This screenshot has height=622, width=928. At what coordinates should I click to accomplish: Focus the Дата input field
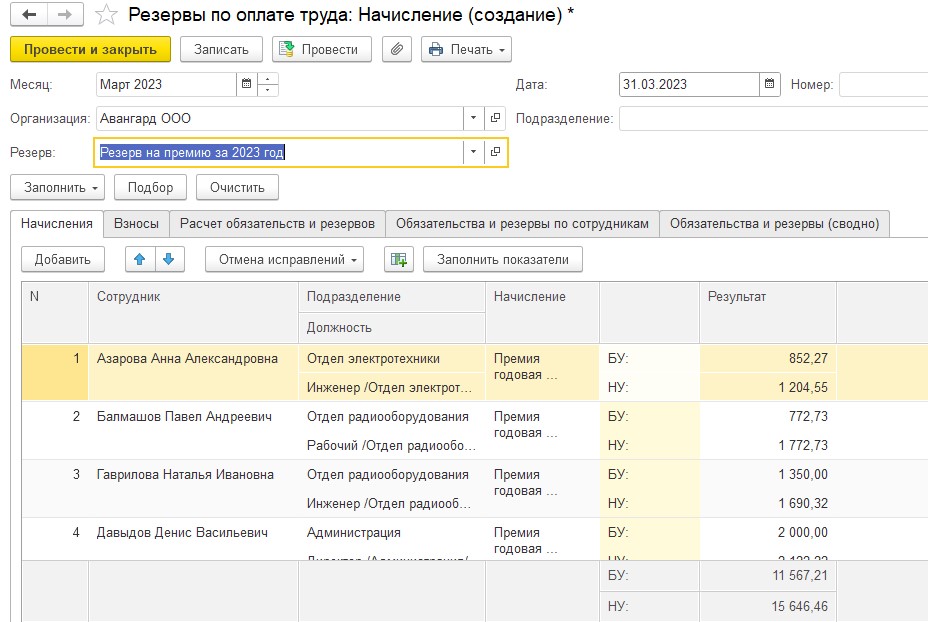click(x=689, y=84)
